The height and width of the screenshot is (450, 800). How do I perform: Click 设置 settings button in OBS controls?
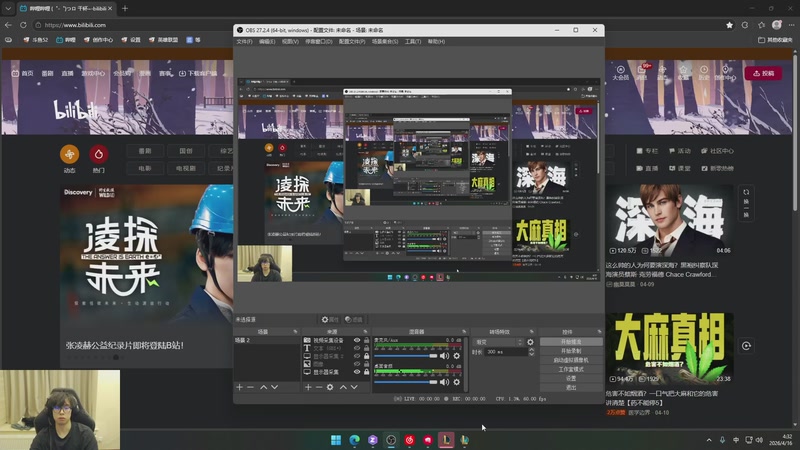(571, 379)
